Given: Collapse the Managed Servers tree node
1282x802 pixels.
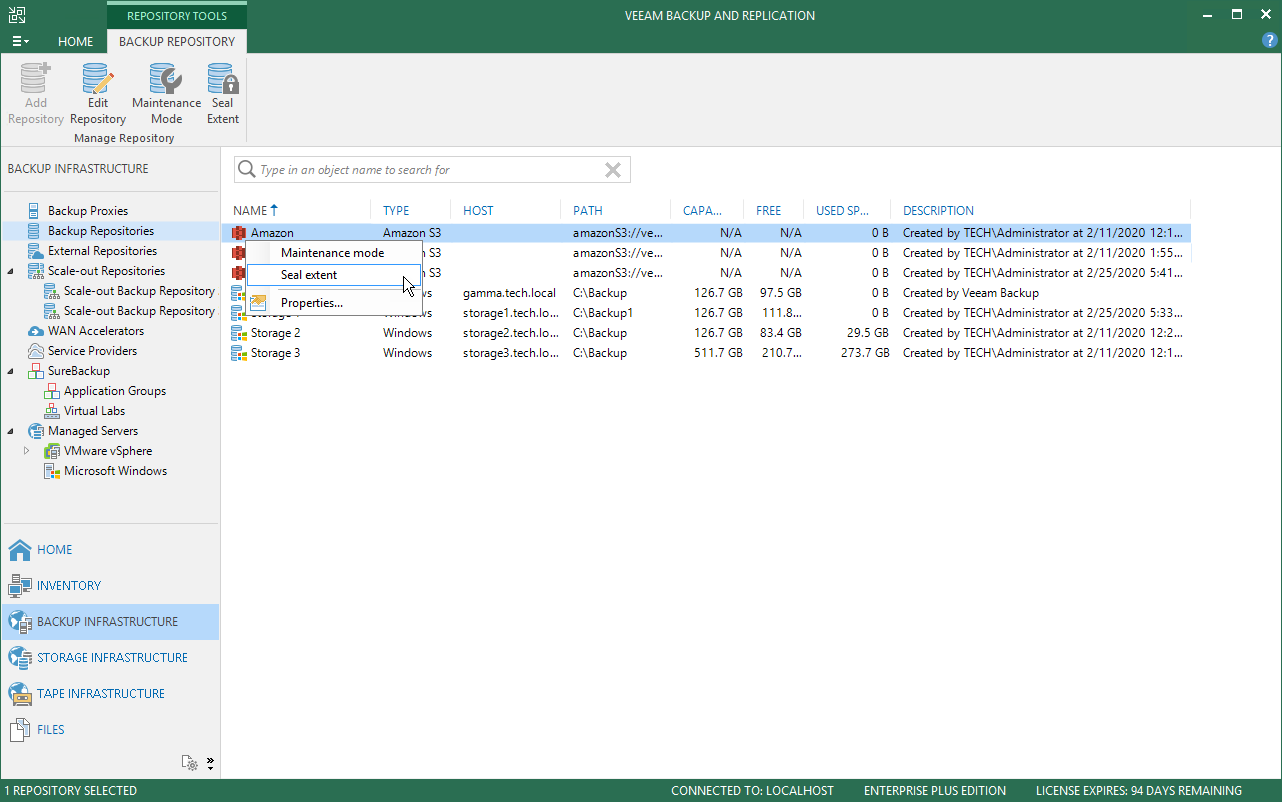Looking at the screenshot, I should (11, 431).
